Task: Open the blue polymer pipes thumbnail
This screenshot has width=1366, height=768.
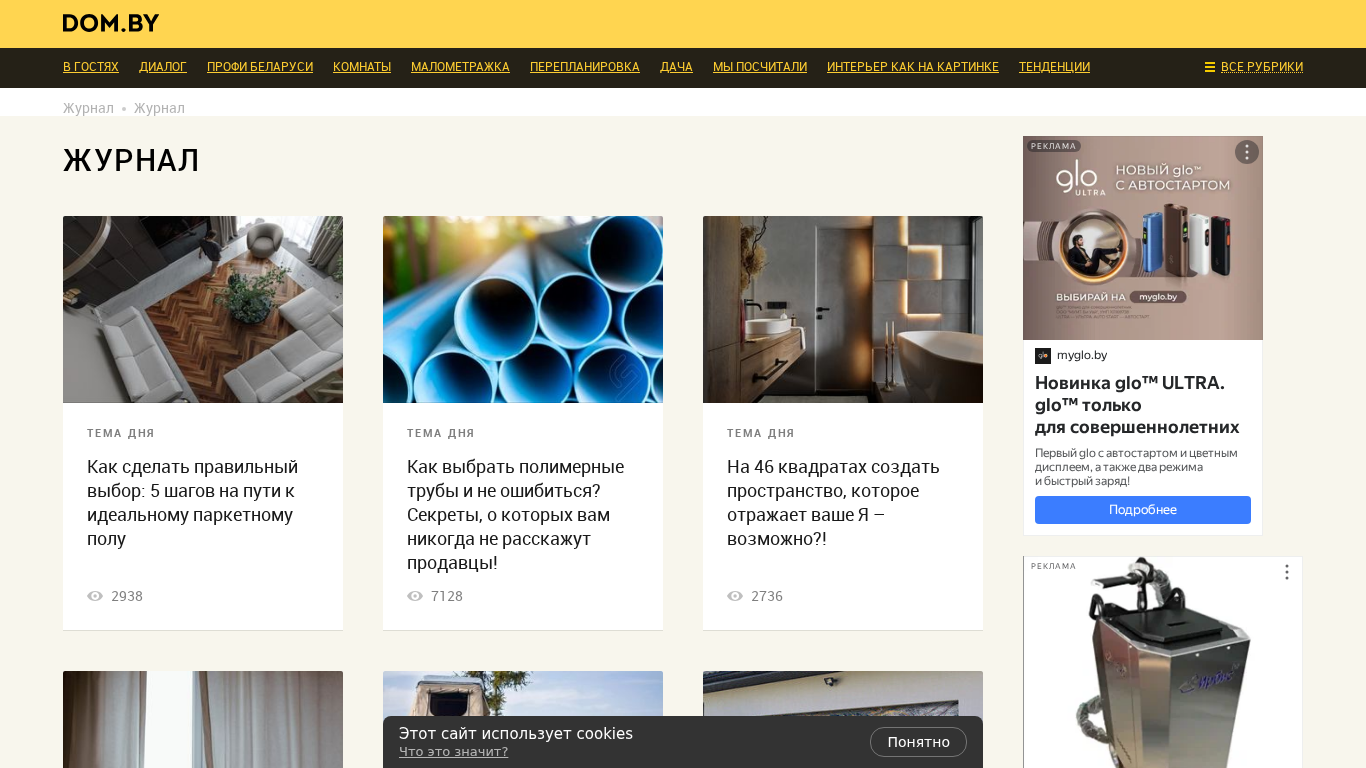Action: 523,309
